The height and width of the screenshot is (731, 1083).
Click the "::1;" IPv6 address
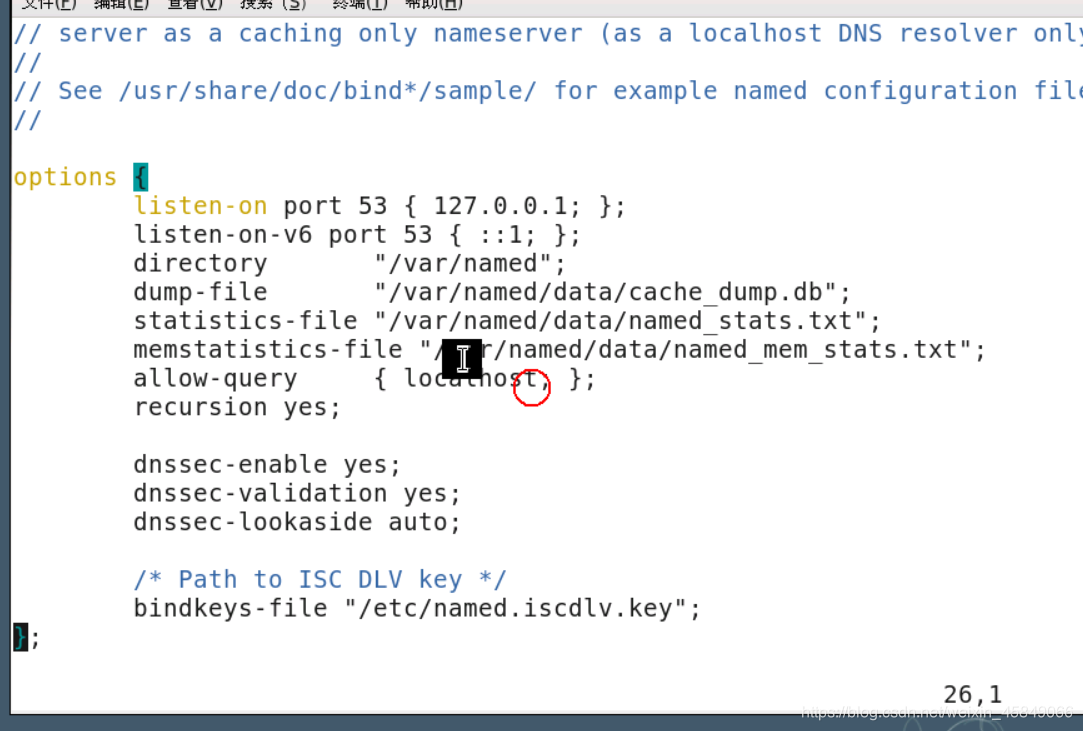click(x=508, y=235)
